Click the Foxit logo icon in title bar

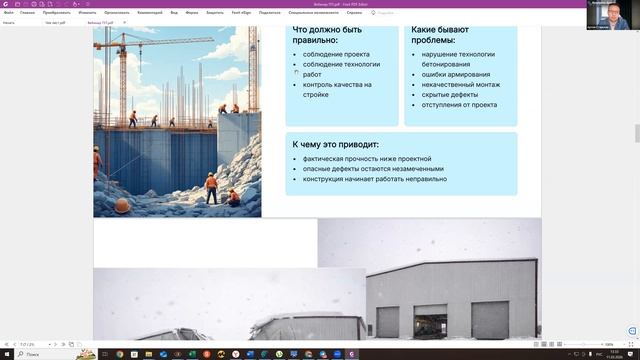pyautogui.click(x=5, y=4)
